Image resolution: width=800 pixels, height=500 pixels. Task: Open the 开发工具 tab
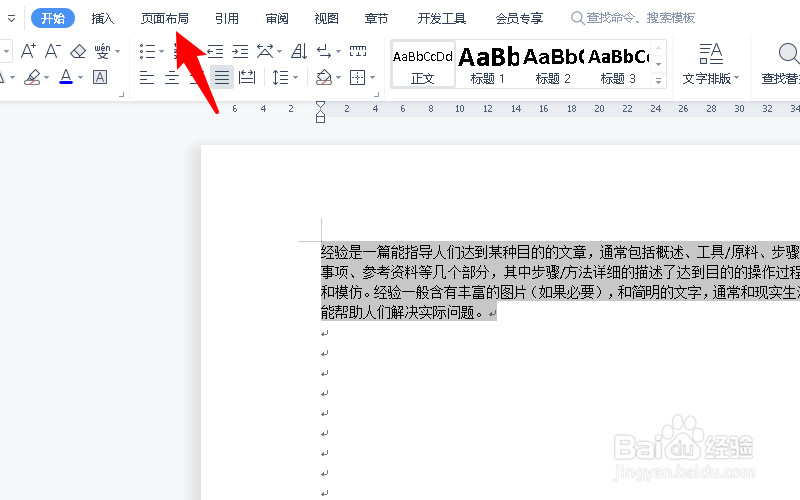pyautogui.click(x=442, y=18)
